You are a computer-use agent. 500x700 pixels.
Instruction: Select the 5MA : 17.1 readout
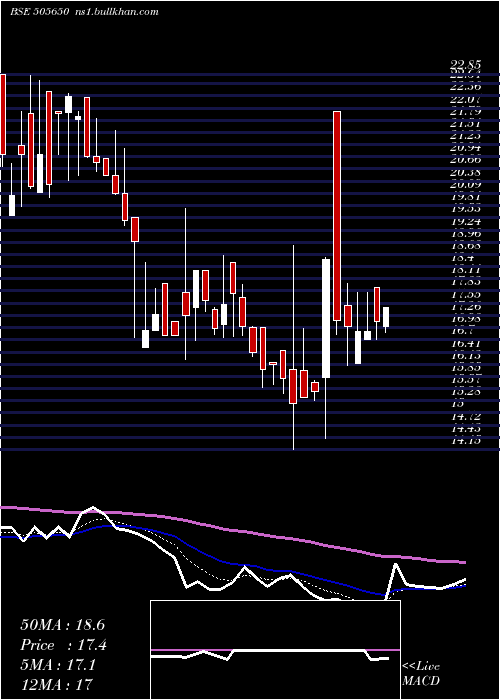click(x=58, y=666)
